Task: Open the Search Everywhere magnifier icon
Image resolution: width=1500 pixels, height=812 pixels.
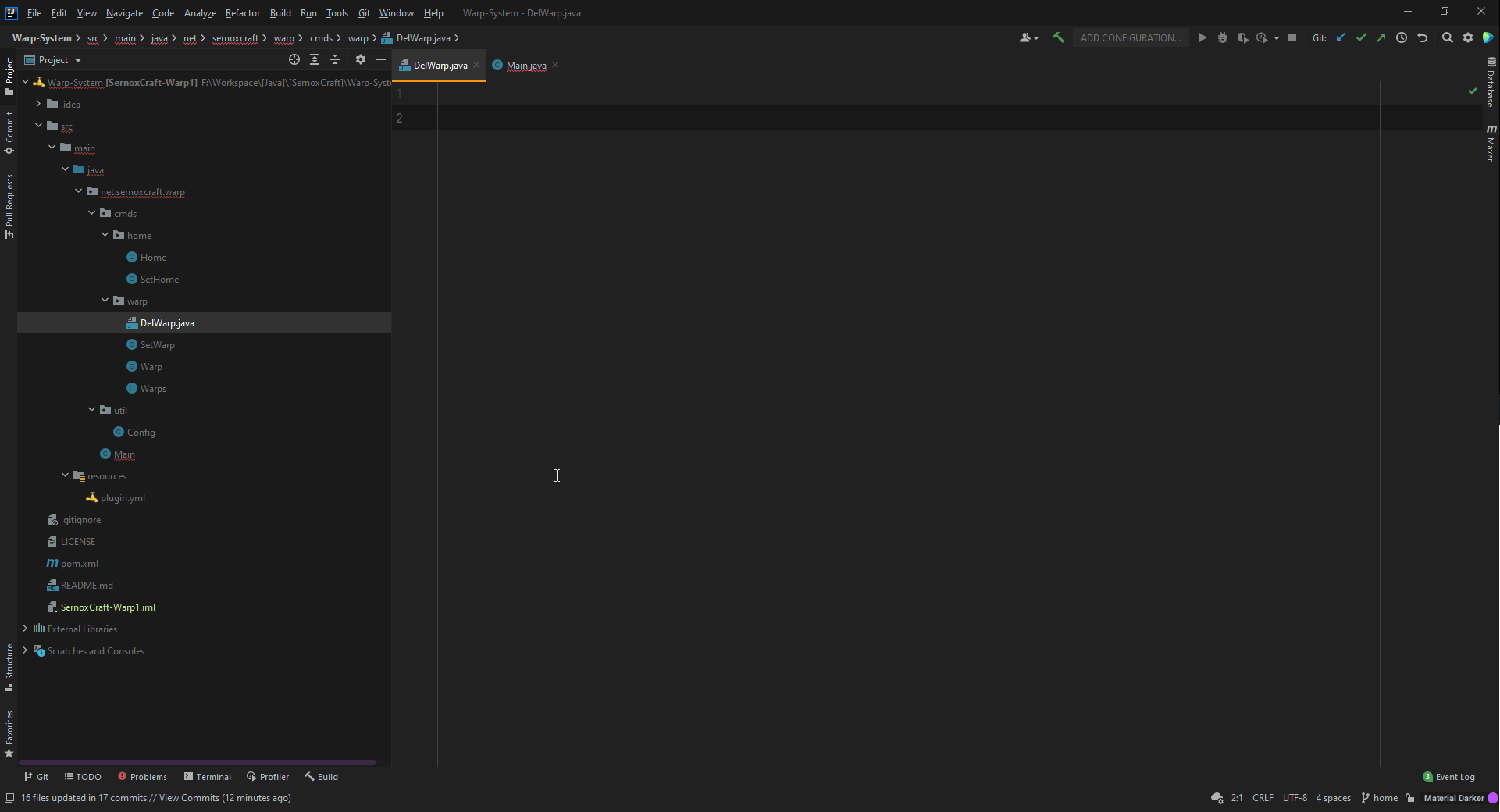Action: click(1447, 37)
